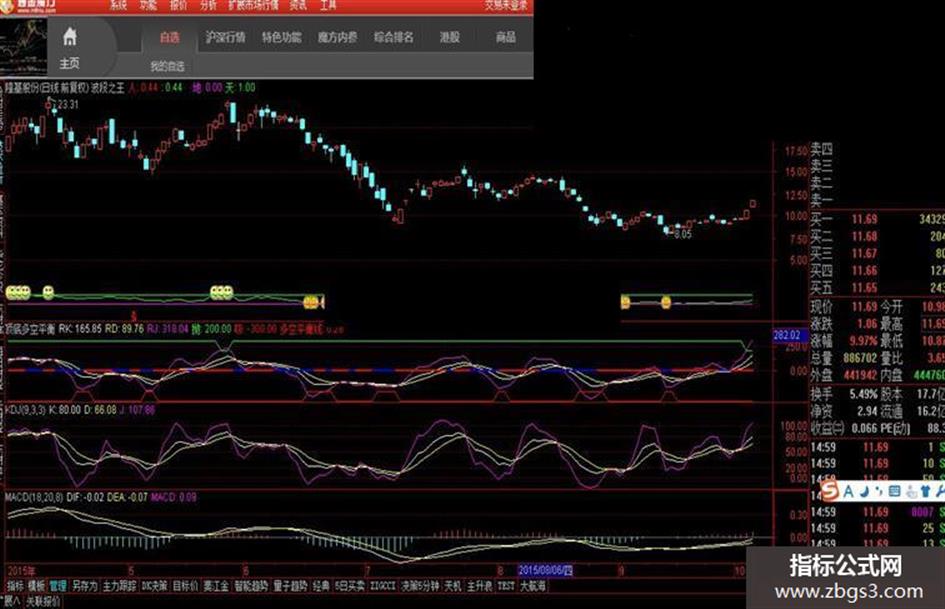
Task: Open the 工具 menu
Action: tap(328, 5)
